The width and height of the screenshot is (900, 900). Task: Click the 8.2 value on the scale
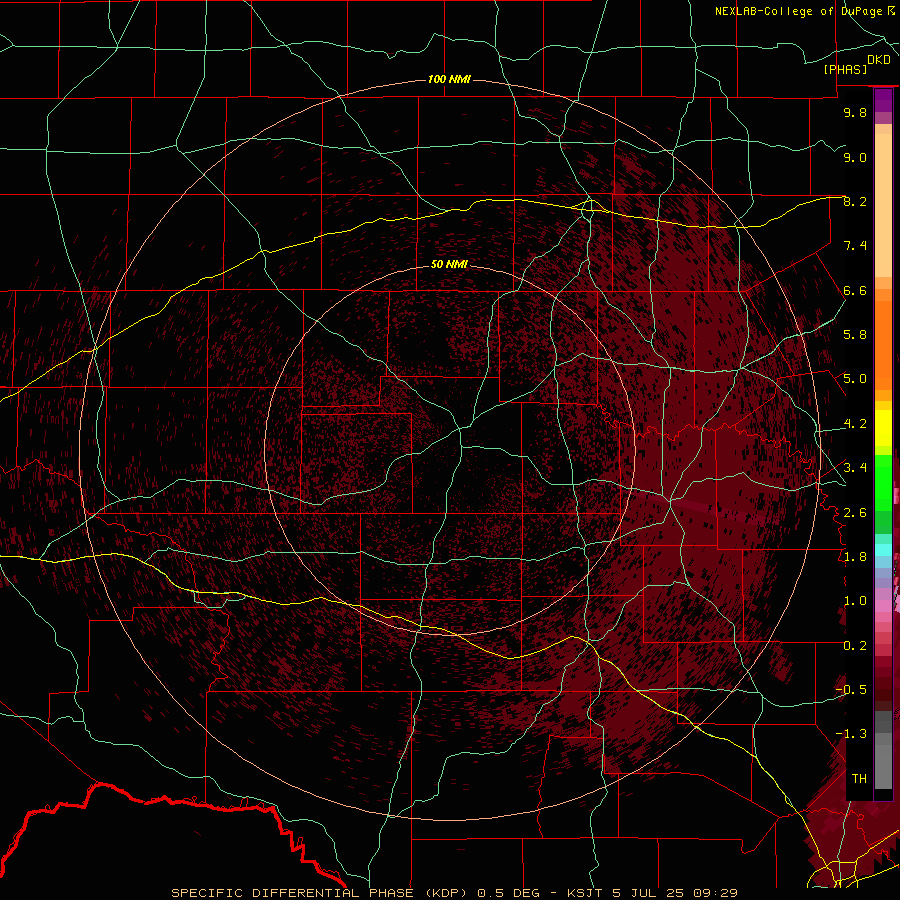[x=855, y=201]
